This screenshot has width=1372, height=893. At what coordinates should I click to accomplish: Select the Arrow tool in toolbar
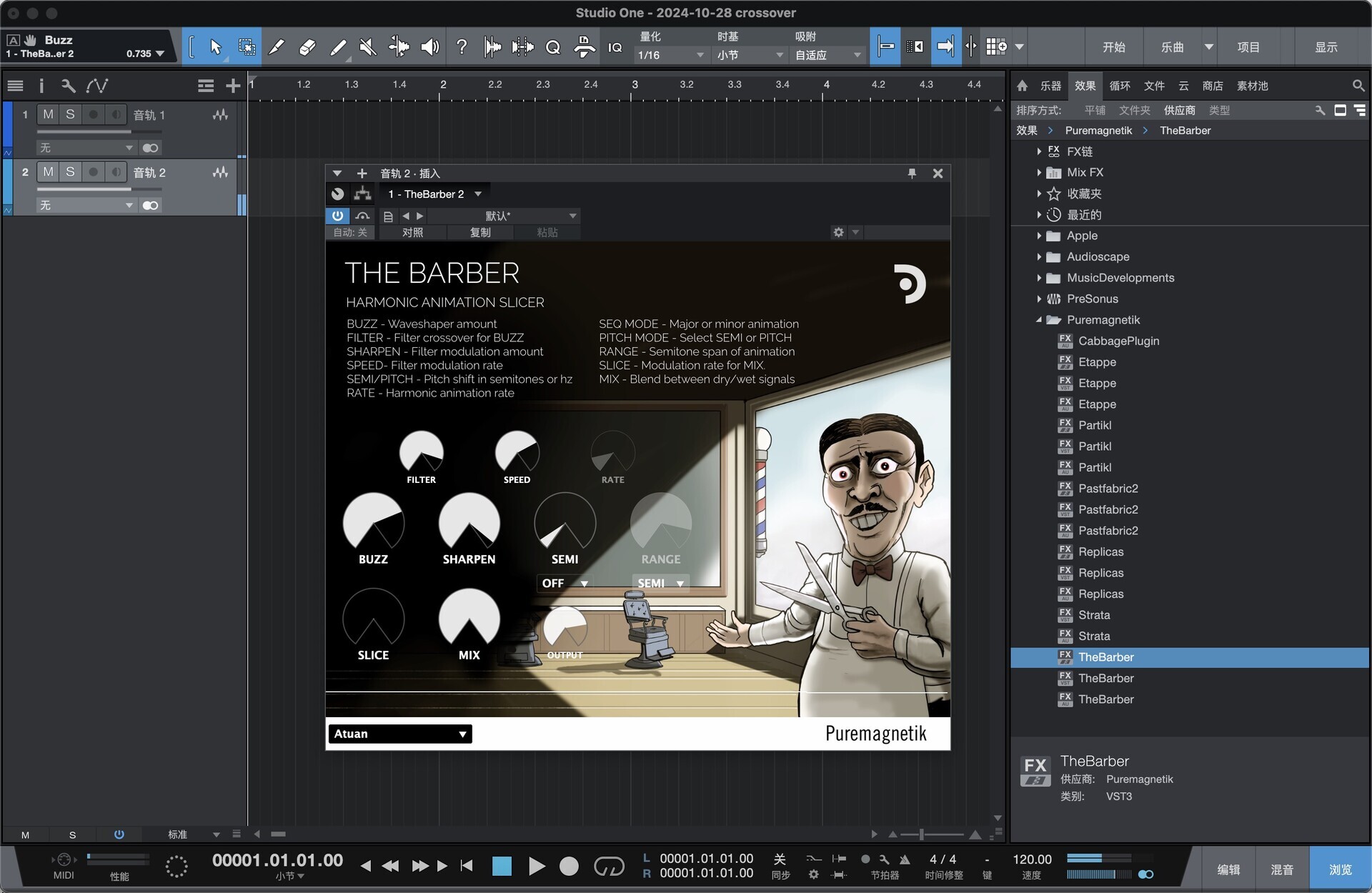(215, 47)
